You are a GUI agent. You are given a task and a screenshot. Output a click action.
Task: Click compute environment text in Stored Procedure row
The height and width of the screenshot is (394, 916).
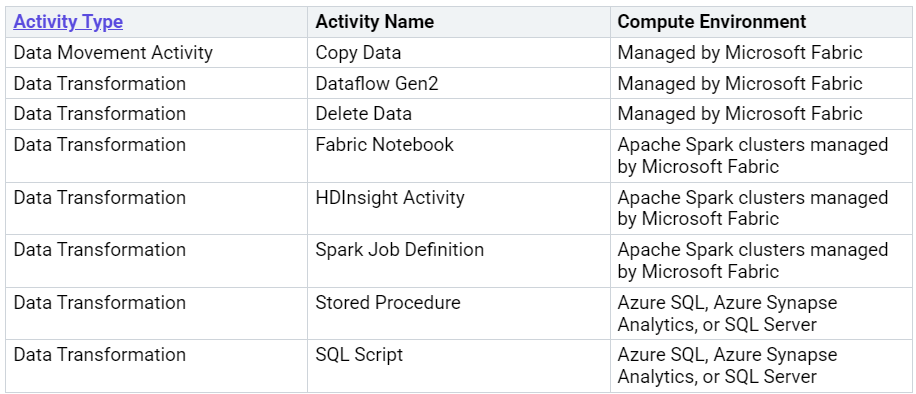point(727,313)
